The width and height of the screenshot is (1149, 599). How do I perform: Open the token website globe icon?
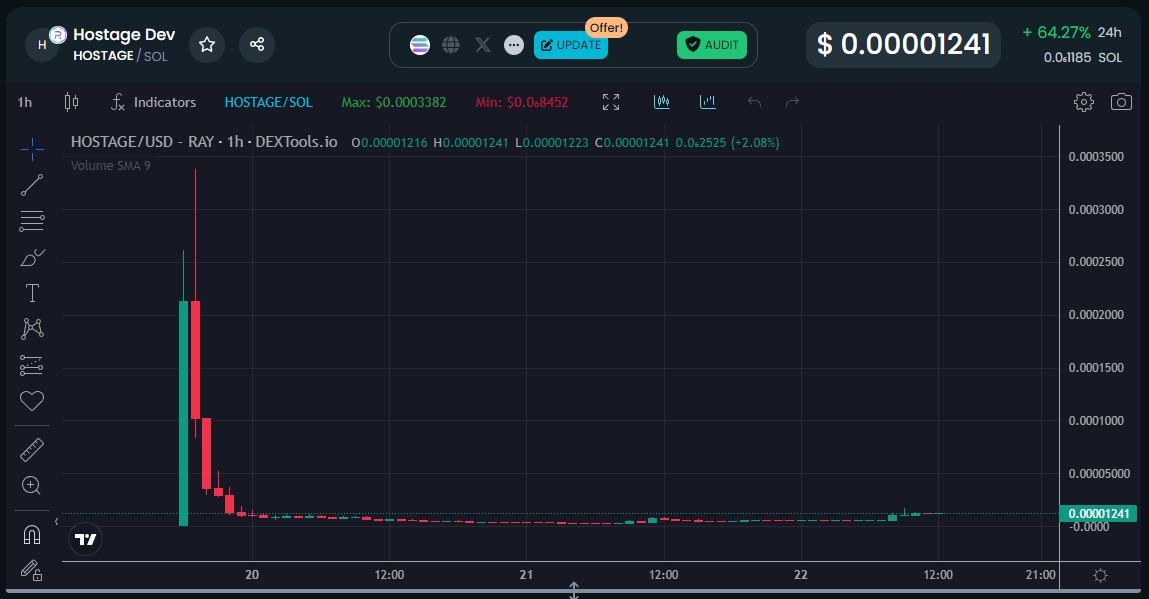pos(451,45)
